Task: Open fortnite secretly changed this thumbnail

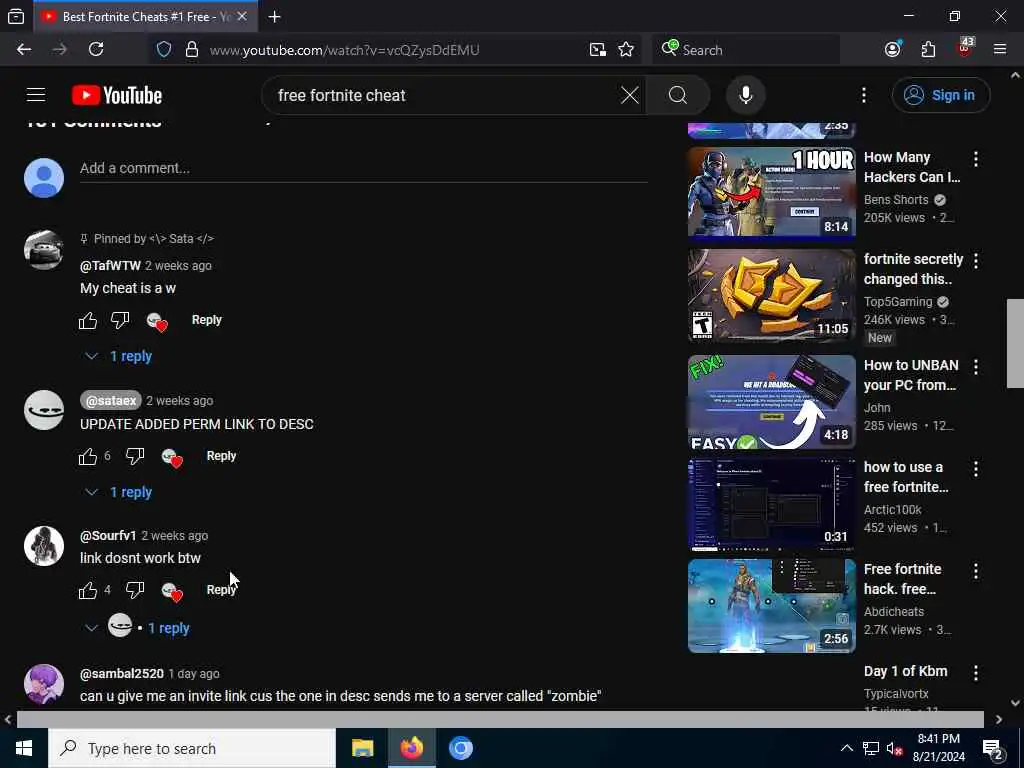Action: [771, 295]
